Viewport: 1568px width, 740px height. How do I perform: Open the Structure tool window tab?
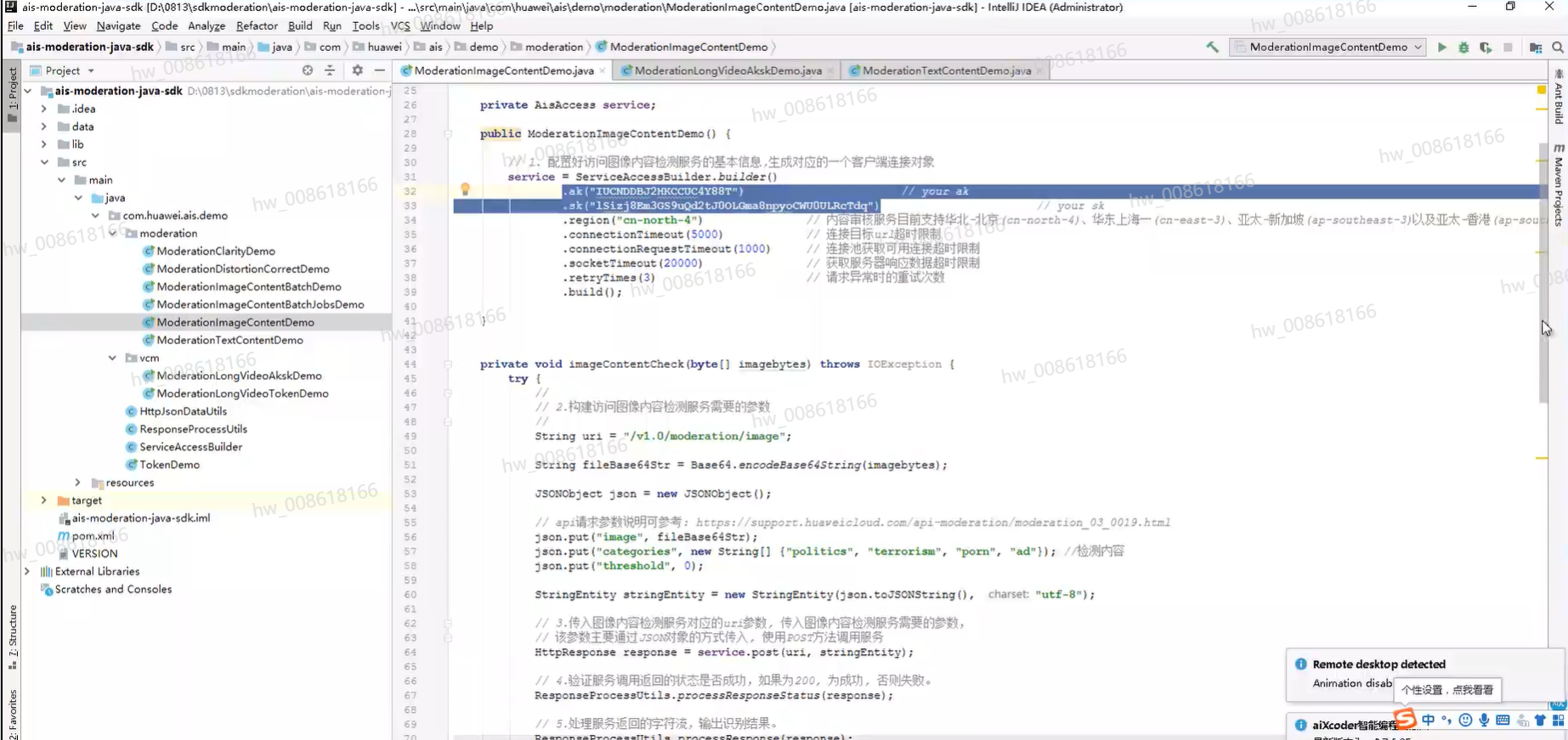tap(12, 636)
